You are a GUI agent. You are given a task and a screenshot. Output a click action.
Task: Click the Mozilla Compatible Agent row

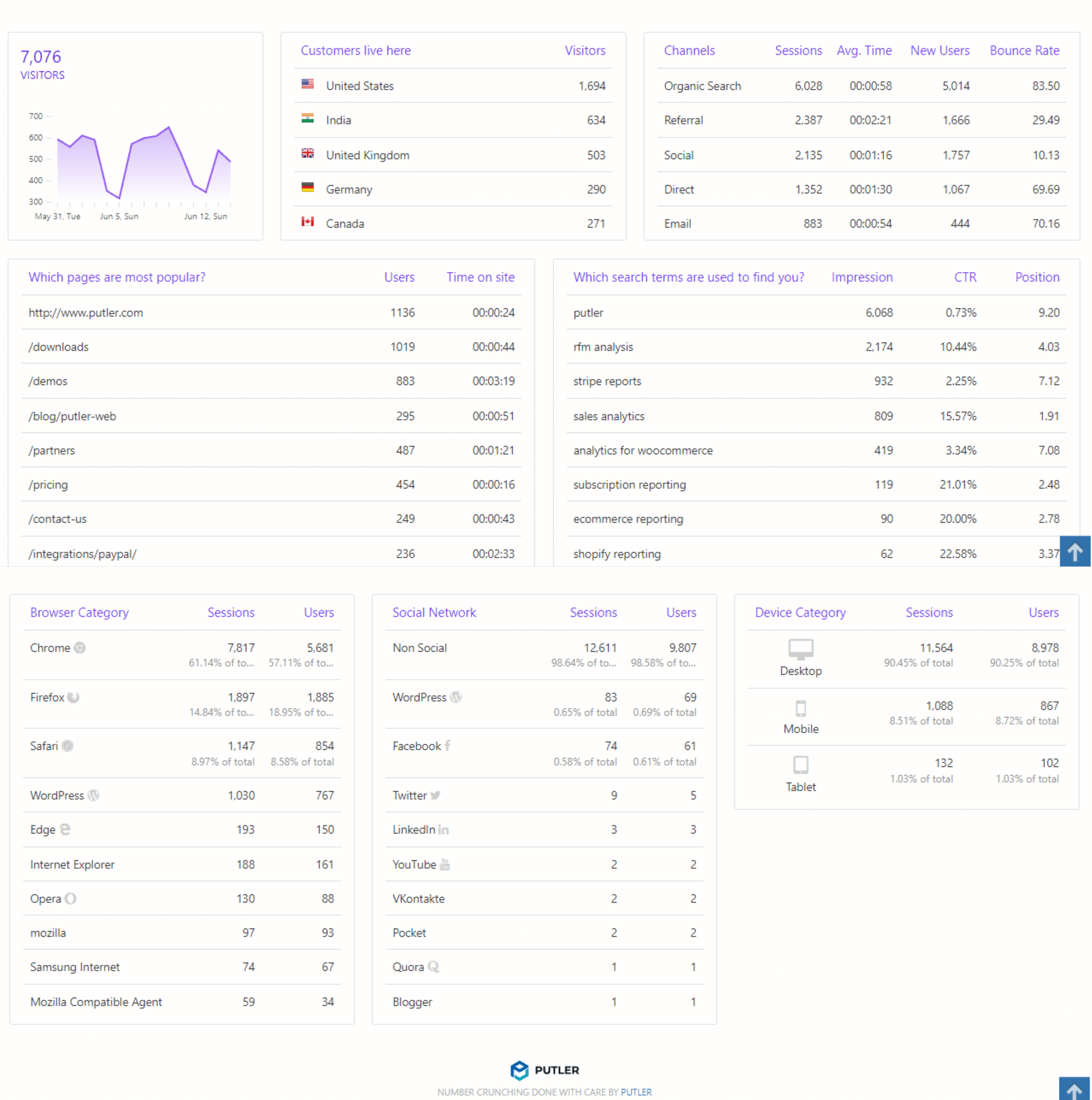(x=182, y=1001)
